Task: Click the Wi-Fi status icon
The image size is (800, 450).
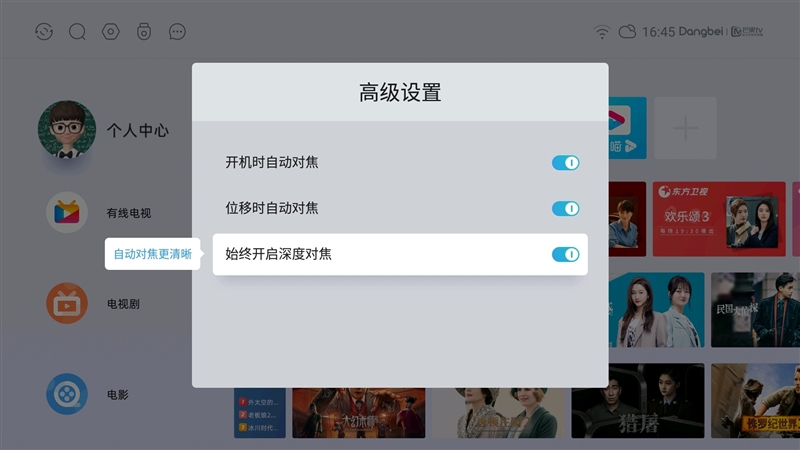Action: (x=602, y=32)
